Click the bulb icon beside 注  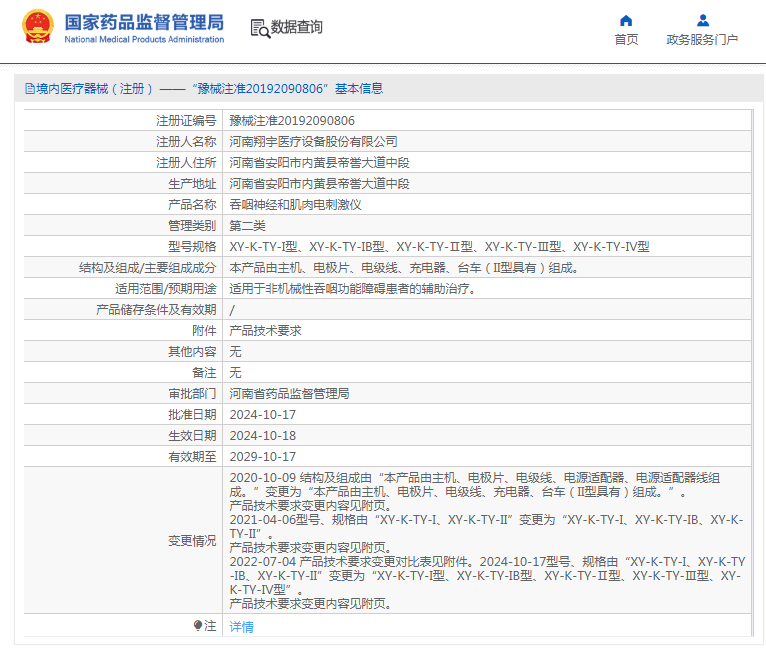tap(198, 626)
